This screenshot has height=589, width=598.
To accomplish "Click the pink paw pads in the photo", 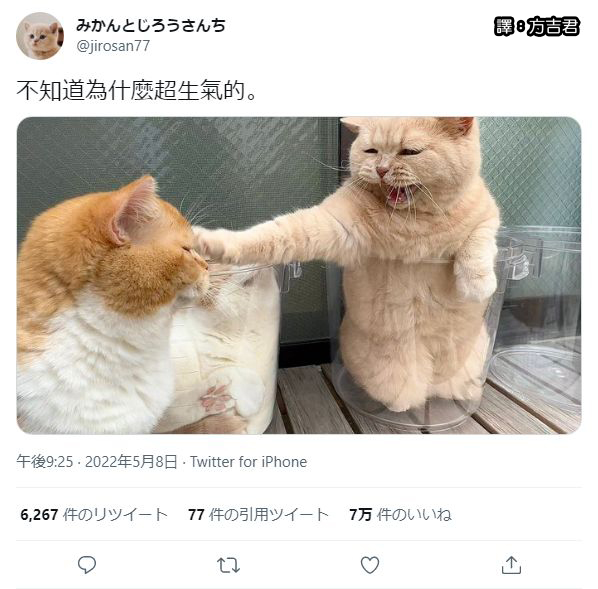I will point(216,399).
